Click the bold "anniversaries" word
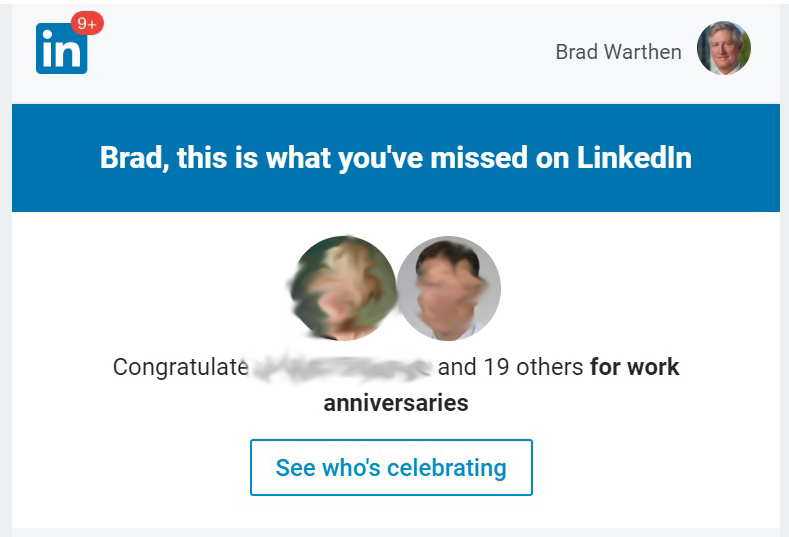The height and width of the screenshot is (537, 789). 396,403
